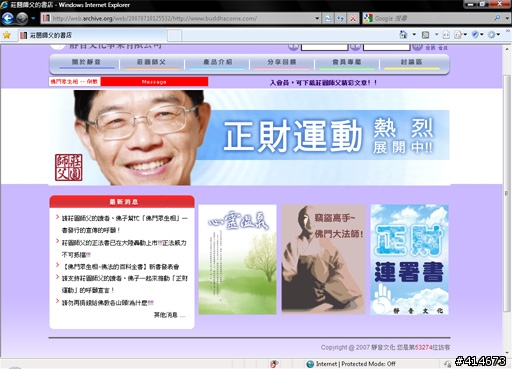Open the 莊圓師父 navigation menu

151,62
